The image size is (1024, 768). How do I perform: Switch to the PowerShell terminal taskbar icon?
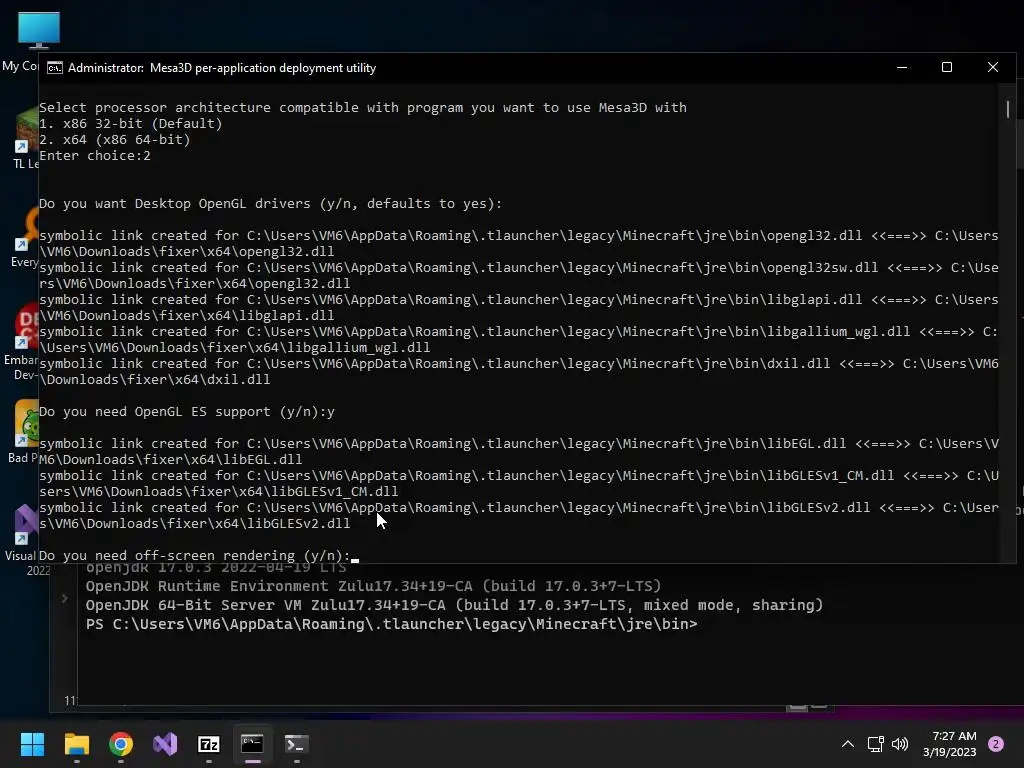pyautogui.click(x=296, y=744)
